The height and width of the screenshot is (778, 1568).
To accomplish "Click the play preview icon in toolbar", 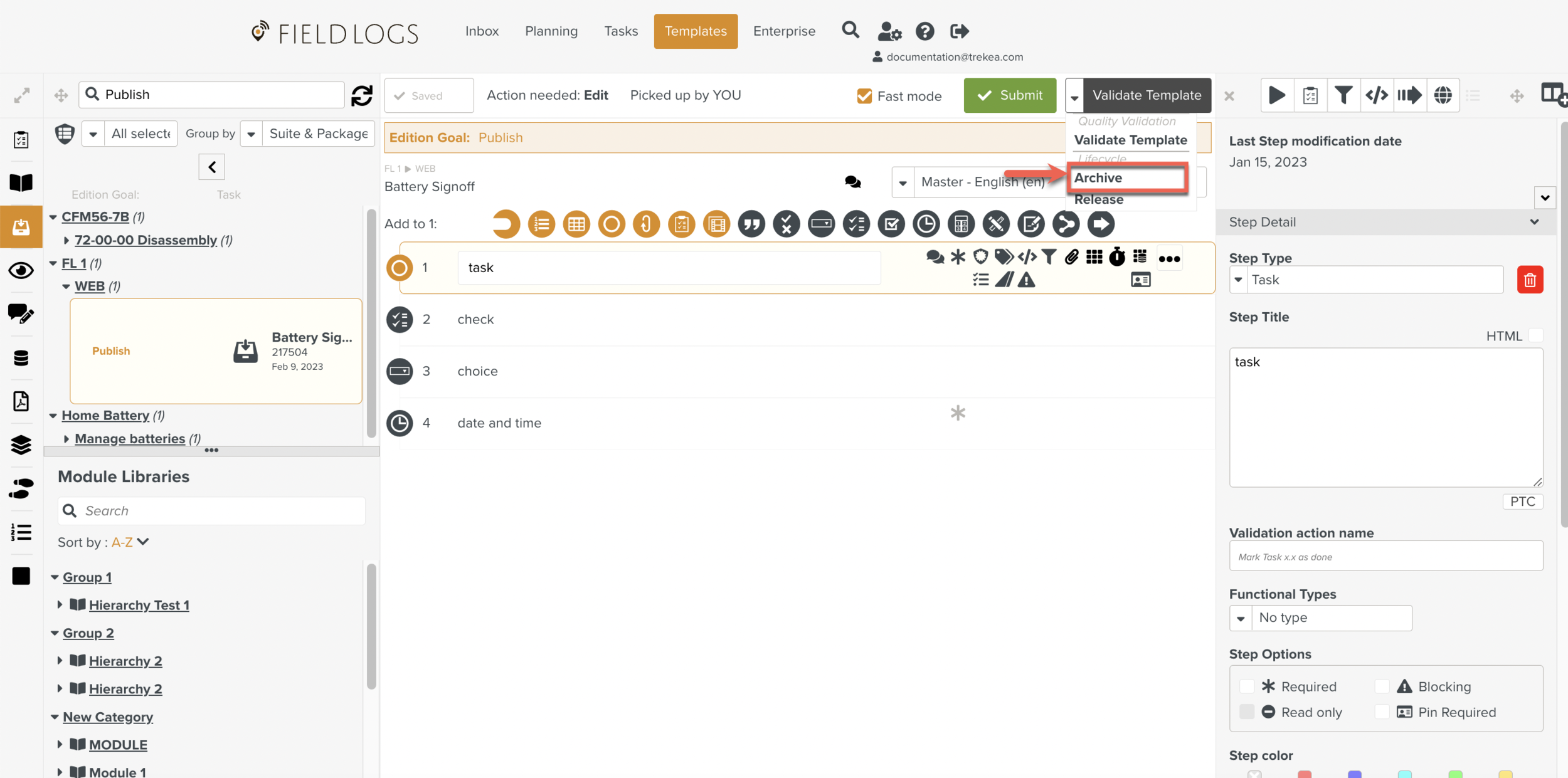I will (1276, 95).
